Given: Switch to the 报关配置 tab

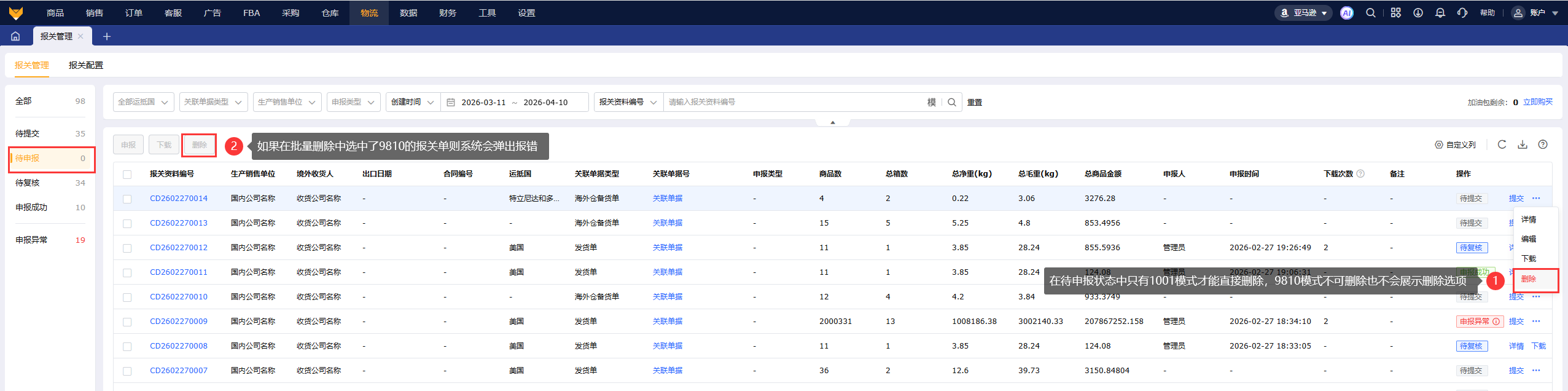Looking at the screenshot, I should click(86, 65).
